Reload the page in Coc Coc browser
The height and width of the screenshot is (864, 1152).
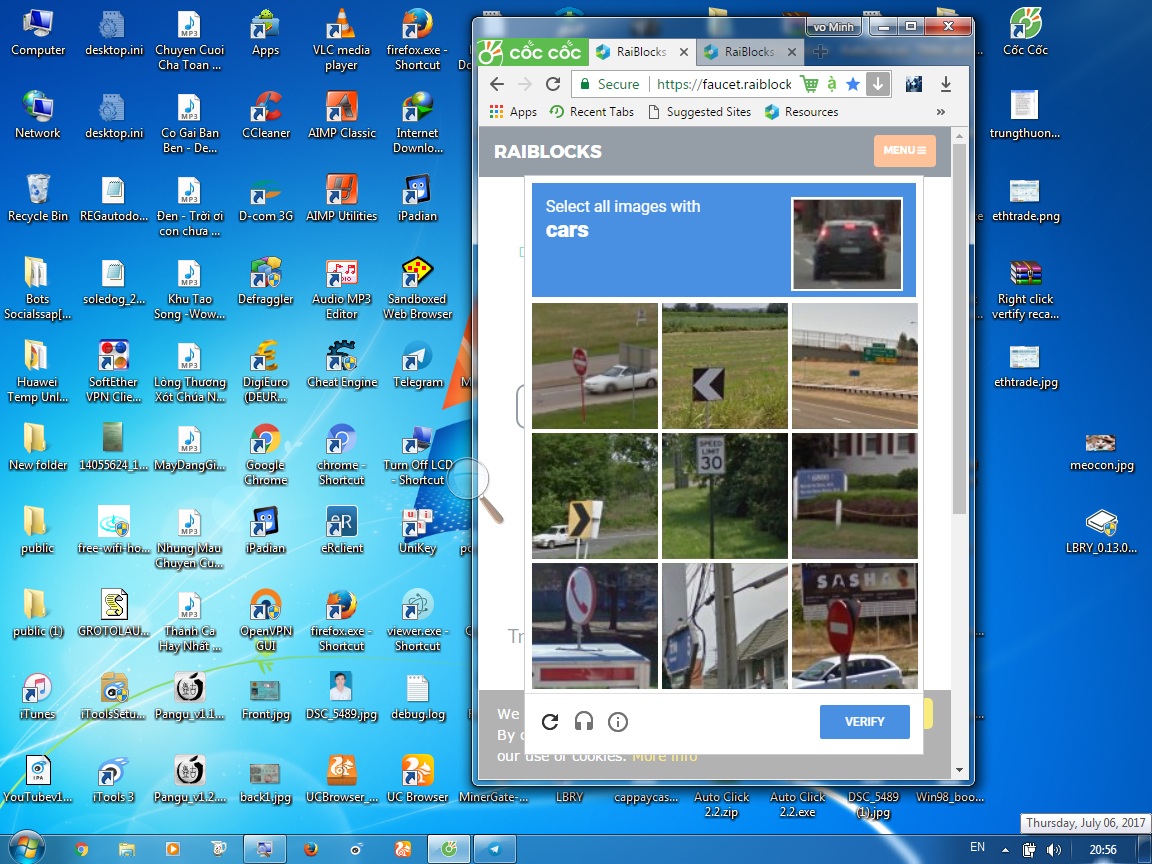pyautogui.click(x=553, y=84)
